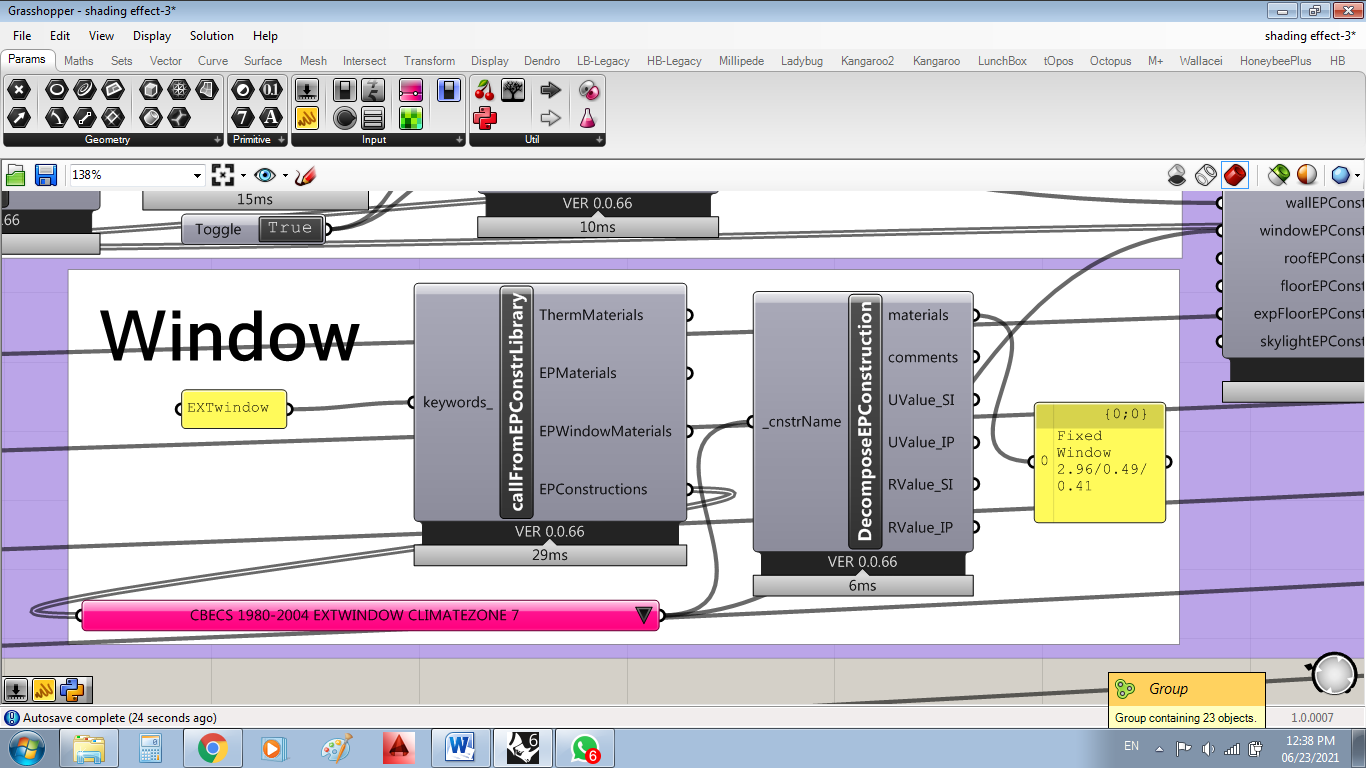The image size is (1366, 768).
Task: Pick the Circle parameter icon
Action: click(x=57, y=90)
